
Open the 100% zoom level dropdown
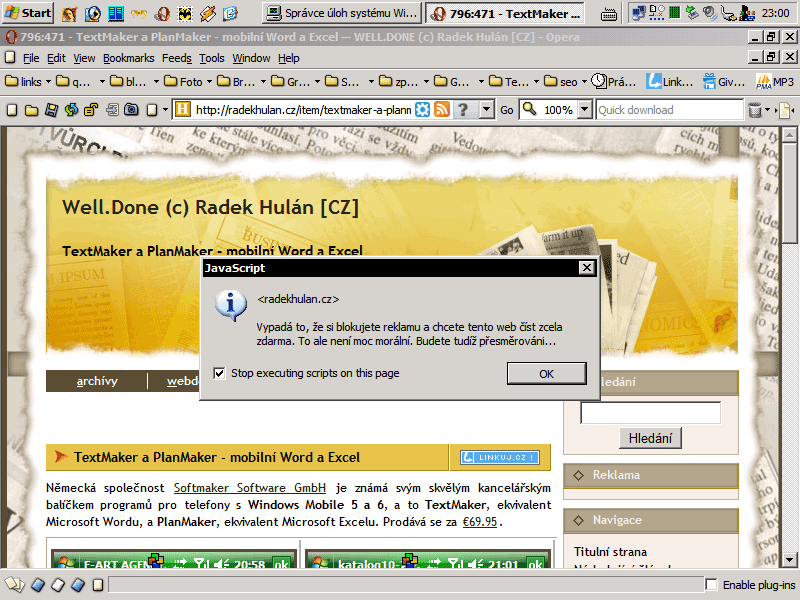(x=585, y=110)
